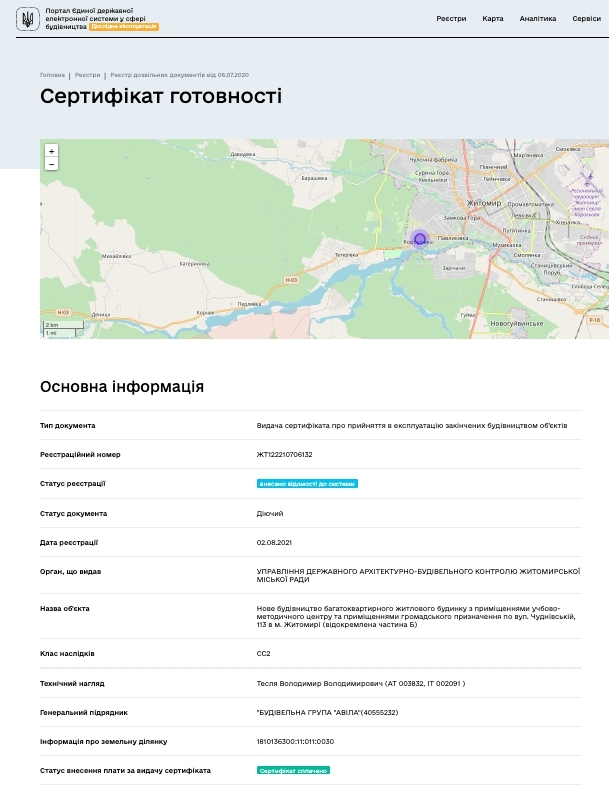Viewport: 609px width, 793px height.
Task: Click the Дослідна експлуатація badge
Action: (x=124, y=26)
